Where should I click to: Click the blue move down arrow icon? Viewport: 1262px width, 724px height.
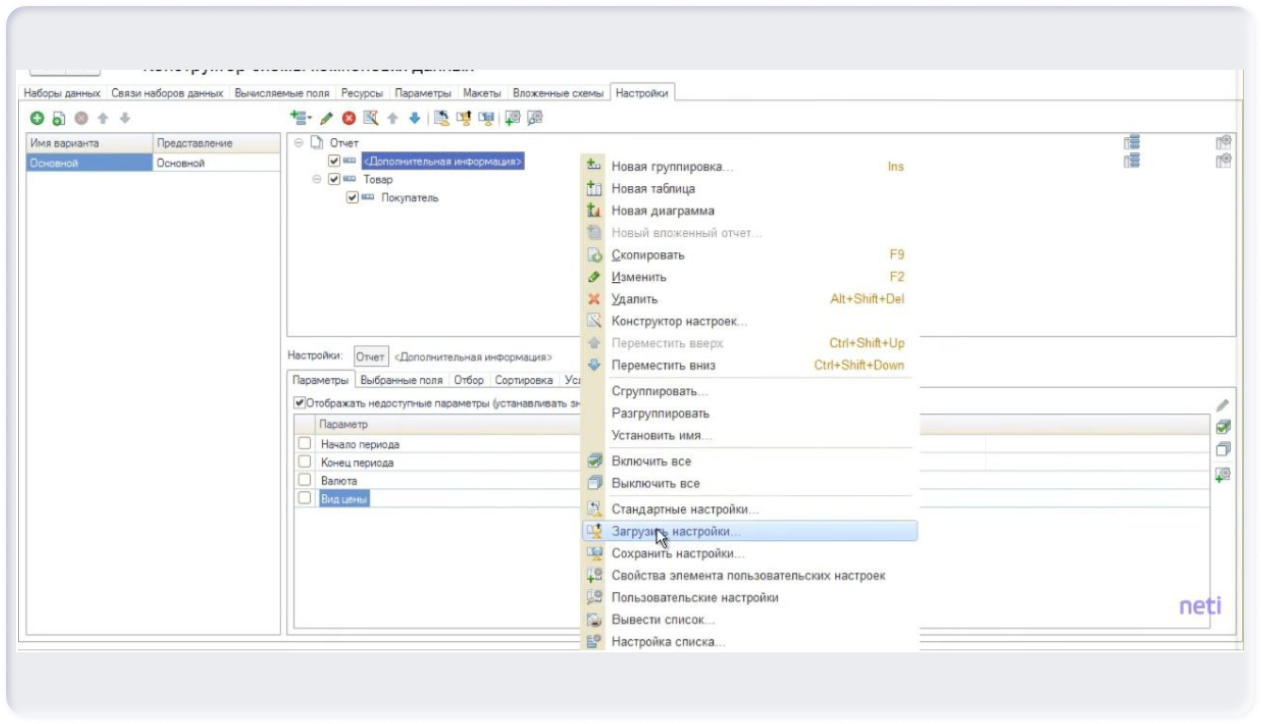click(x=414, y=118)
